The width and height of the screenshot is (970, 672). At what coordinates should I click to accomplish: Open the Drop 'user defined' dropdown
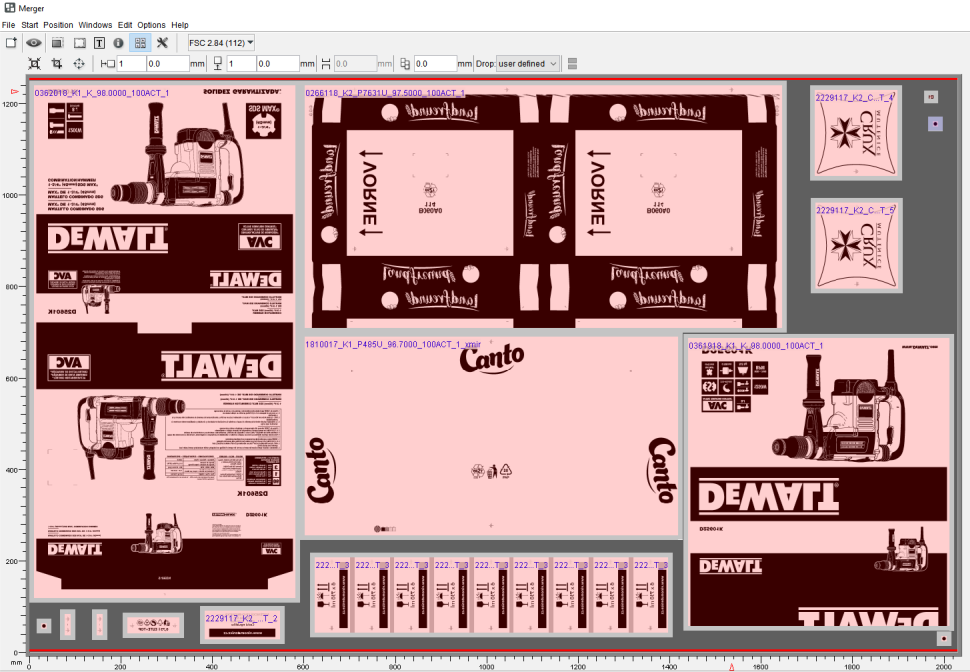tap(528, 64)
